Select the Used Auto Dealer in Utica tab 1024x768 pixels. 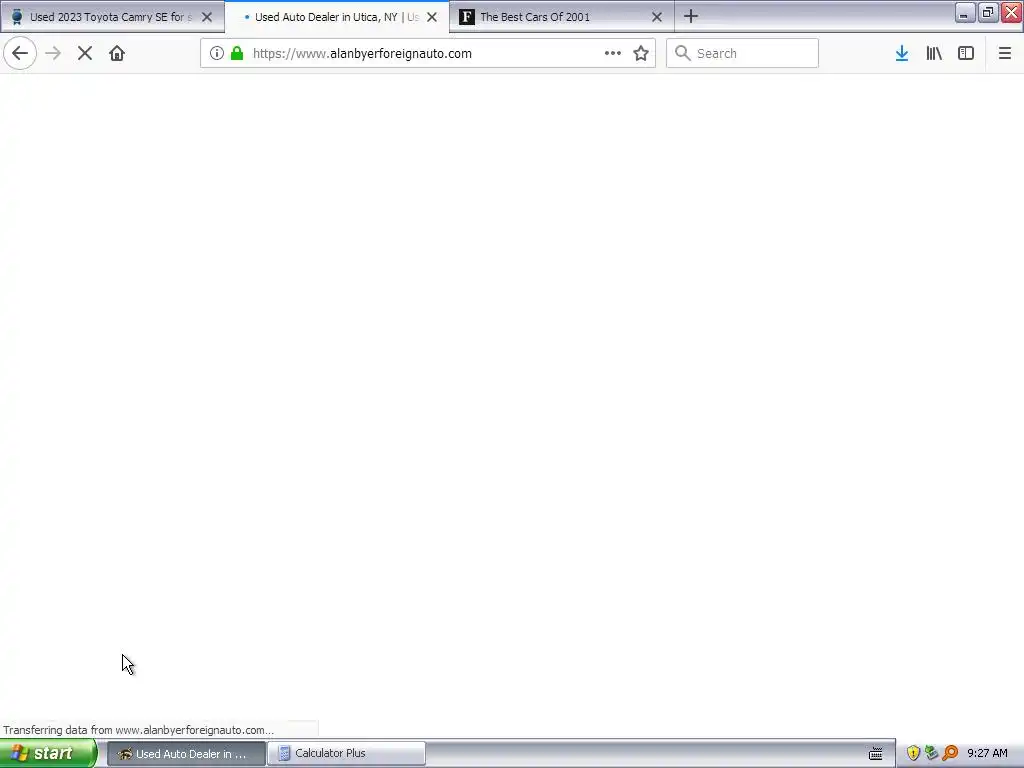coord(337,17)
